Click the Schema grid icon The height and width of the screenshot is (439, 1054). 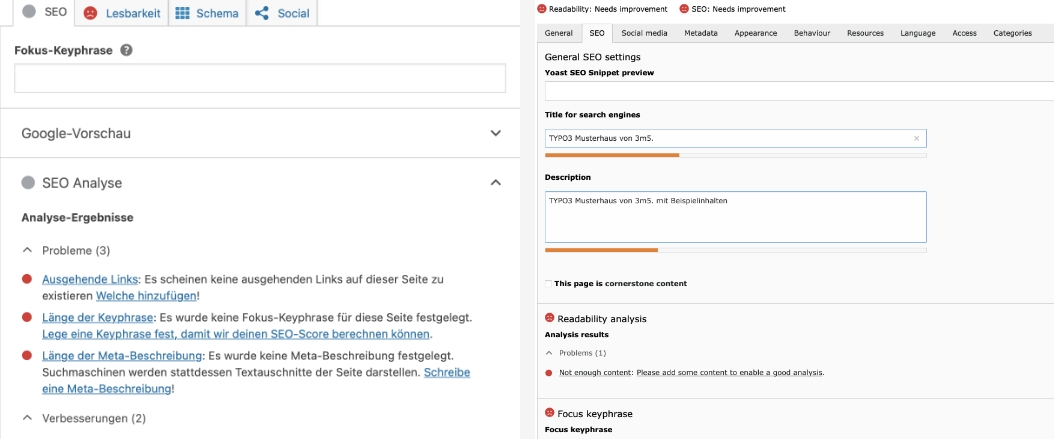(182, 13)
